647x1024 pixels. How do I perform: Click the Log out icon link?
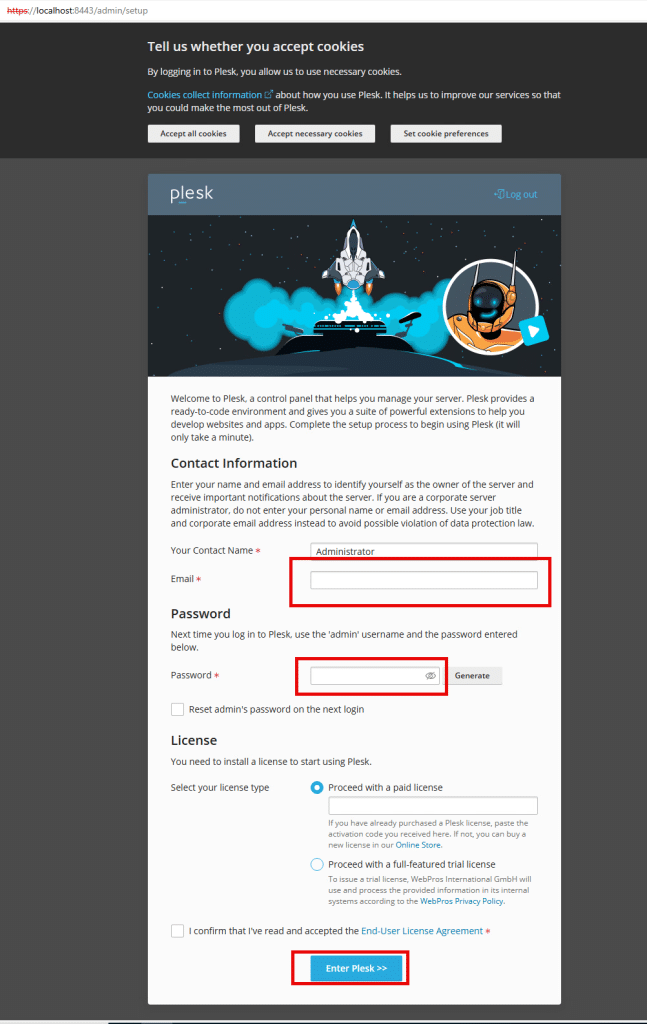516,194
